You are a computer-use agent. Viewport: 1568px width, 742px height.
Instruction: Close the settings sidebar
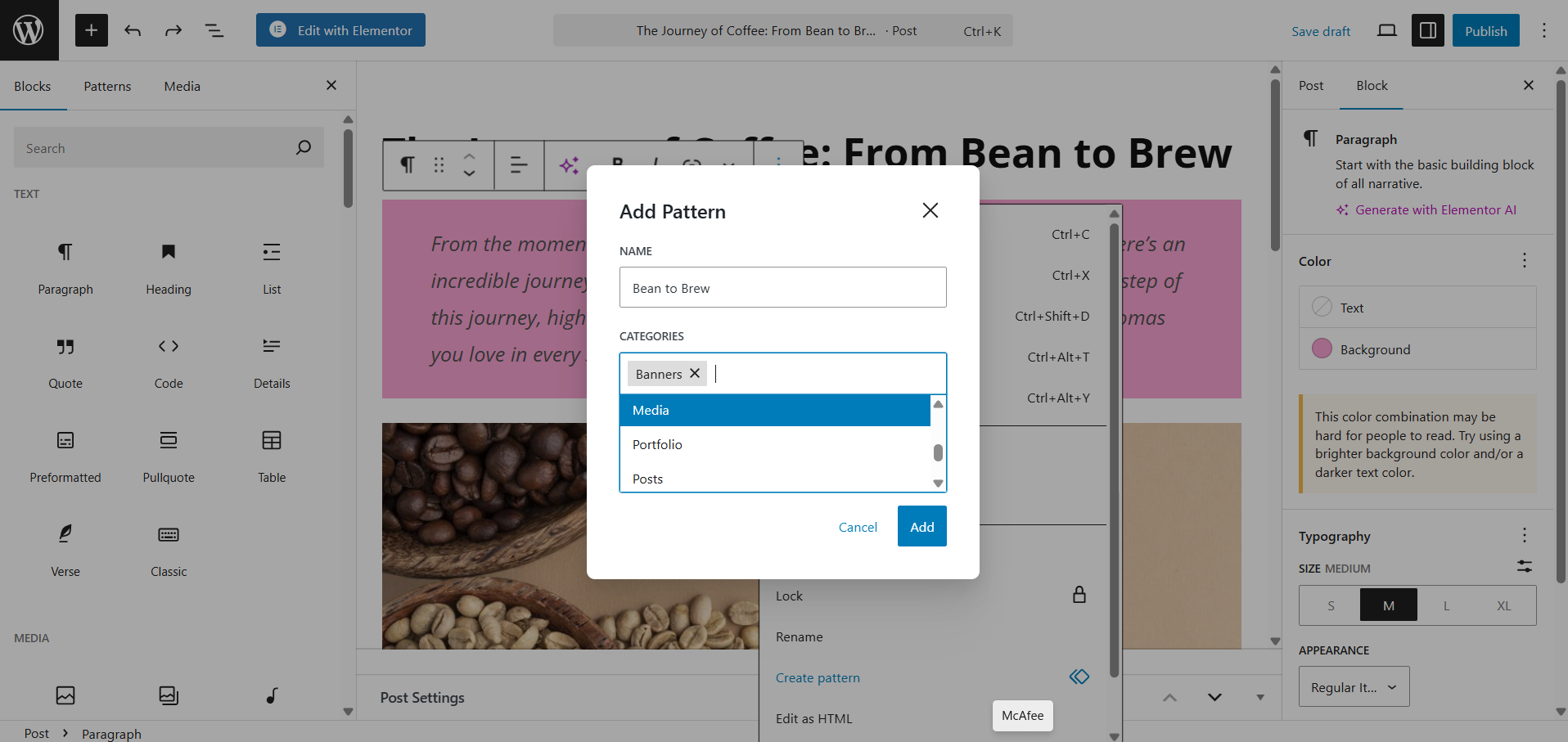point(1528,85)
